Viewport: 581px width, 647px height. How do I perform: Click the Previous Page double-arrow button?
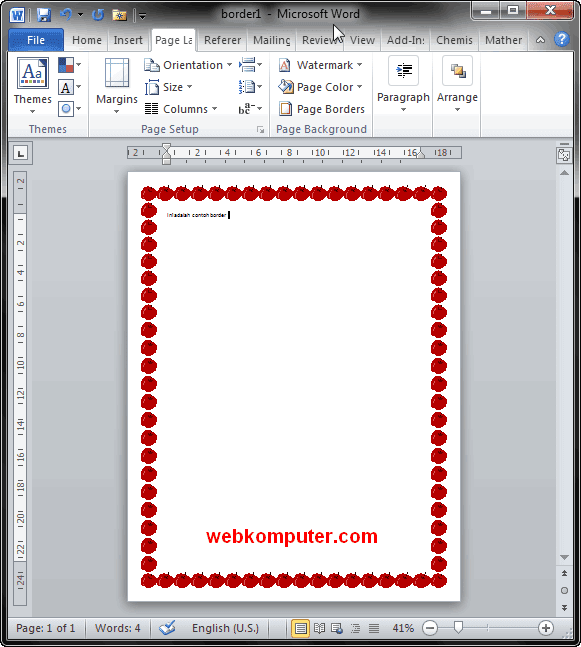(x=564, y=573)
